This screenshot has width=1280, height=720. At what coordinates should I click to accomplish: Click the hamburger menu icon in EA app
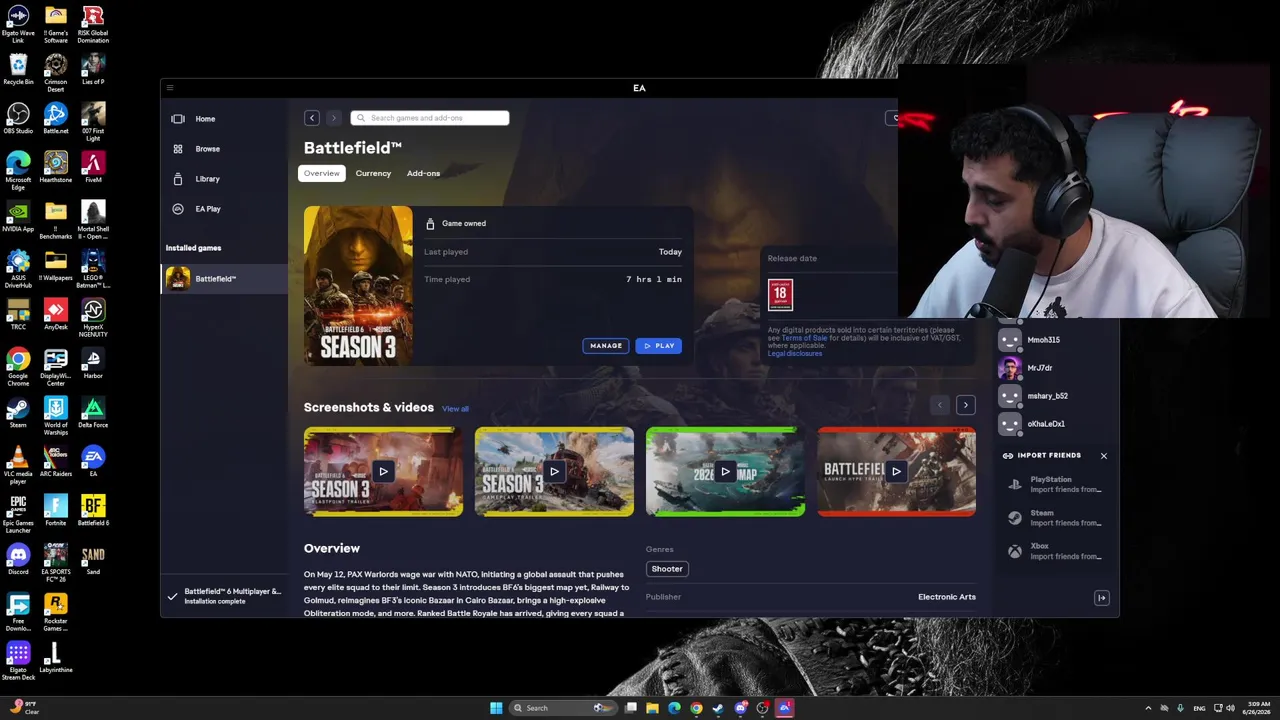pyautogui.click(x=170, y=88)
